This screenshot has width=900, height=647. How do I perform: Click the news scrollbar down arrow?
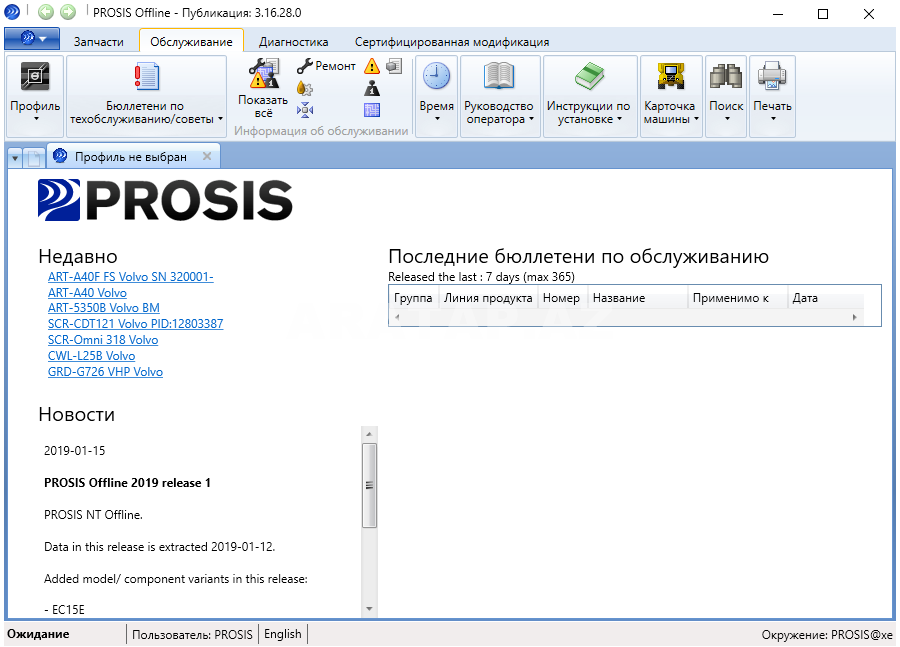(369, 609)
